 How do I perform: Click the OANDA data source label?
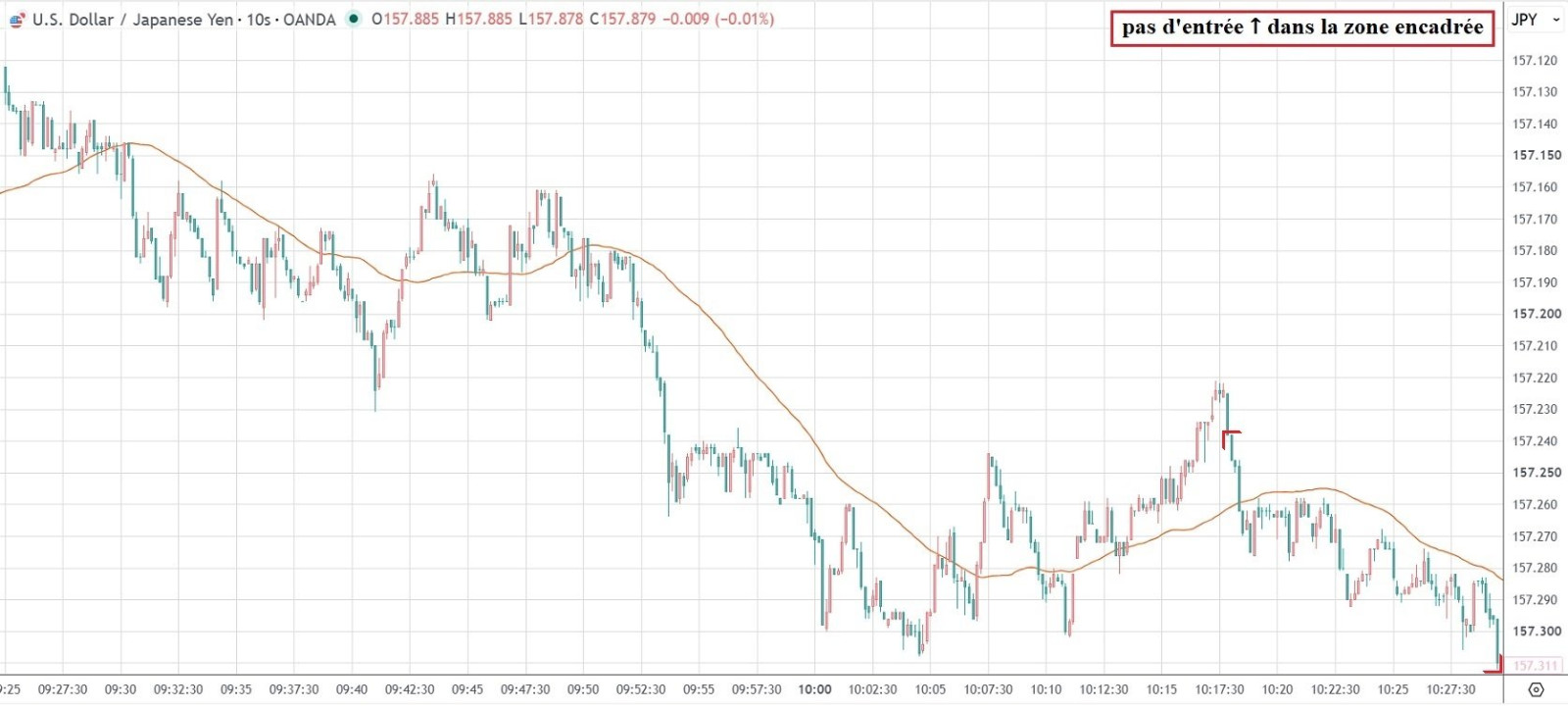pyautogui.click(x=310, y=20)
